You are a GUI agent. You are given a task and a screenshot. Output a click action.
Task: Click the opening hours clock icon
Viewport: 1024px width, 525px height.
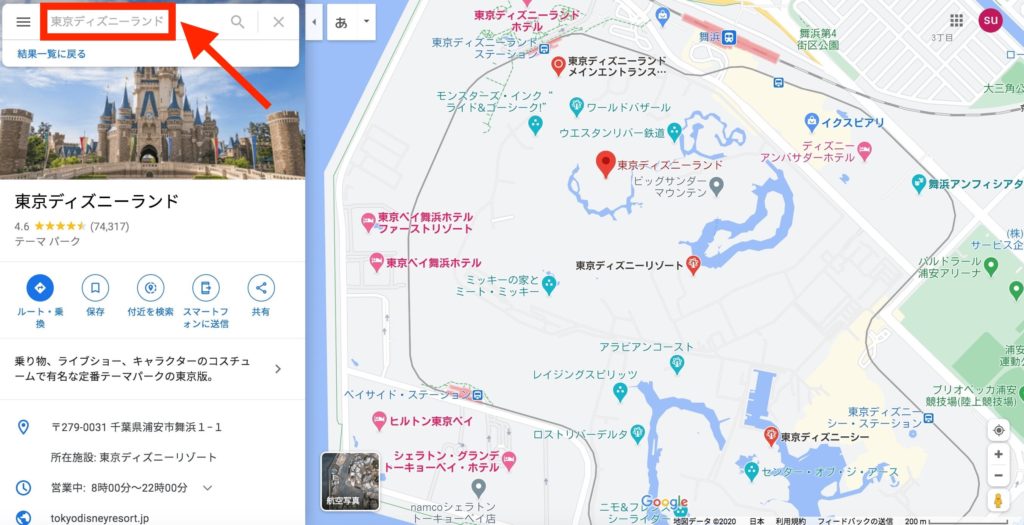(23, 488)
